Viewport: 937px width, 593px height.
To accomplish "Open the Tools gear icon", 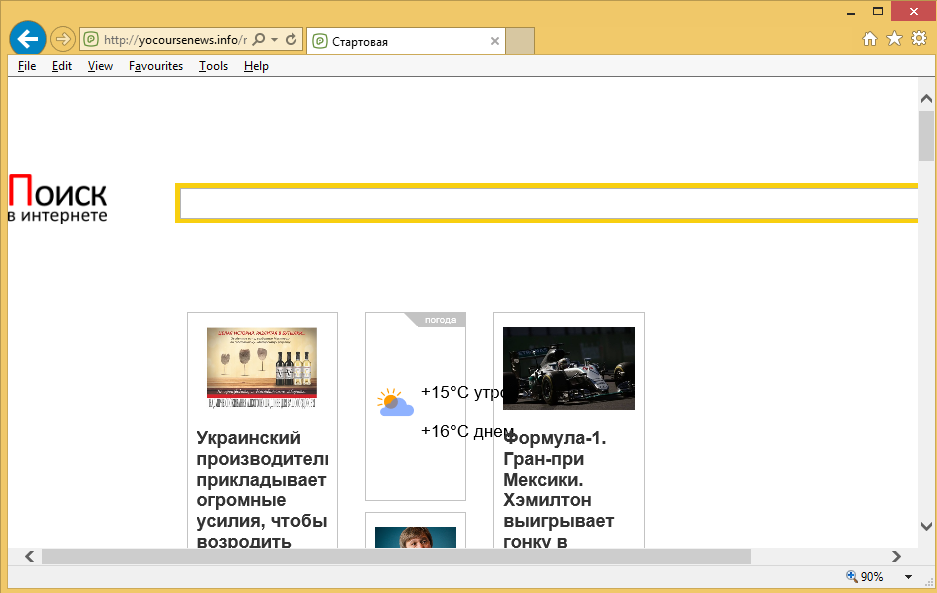I will click(x=918, y=39).
